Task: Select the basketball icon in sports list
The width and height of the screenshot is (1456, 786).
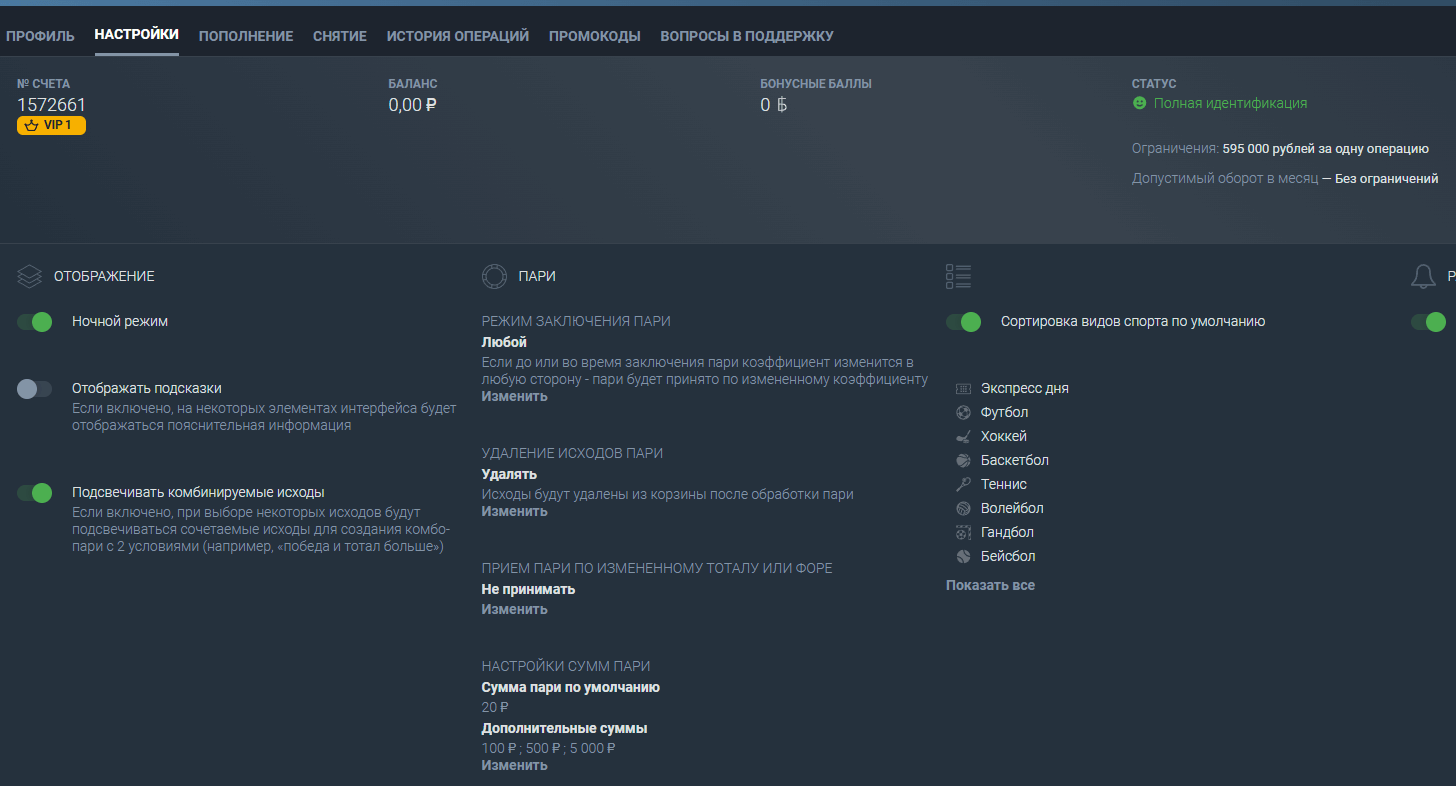Action: coord(963,461)
